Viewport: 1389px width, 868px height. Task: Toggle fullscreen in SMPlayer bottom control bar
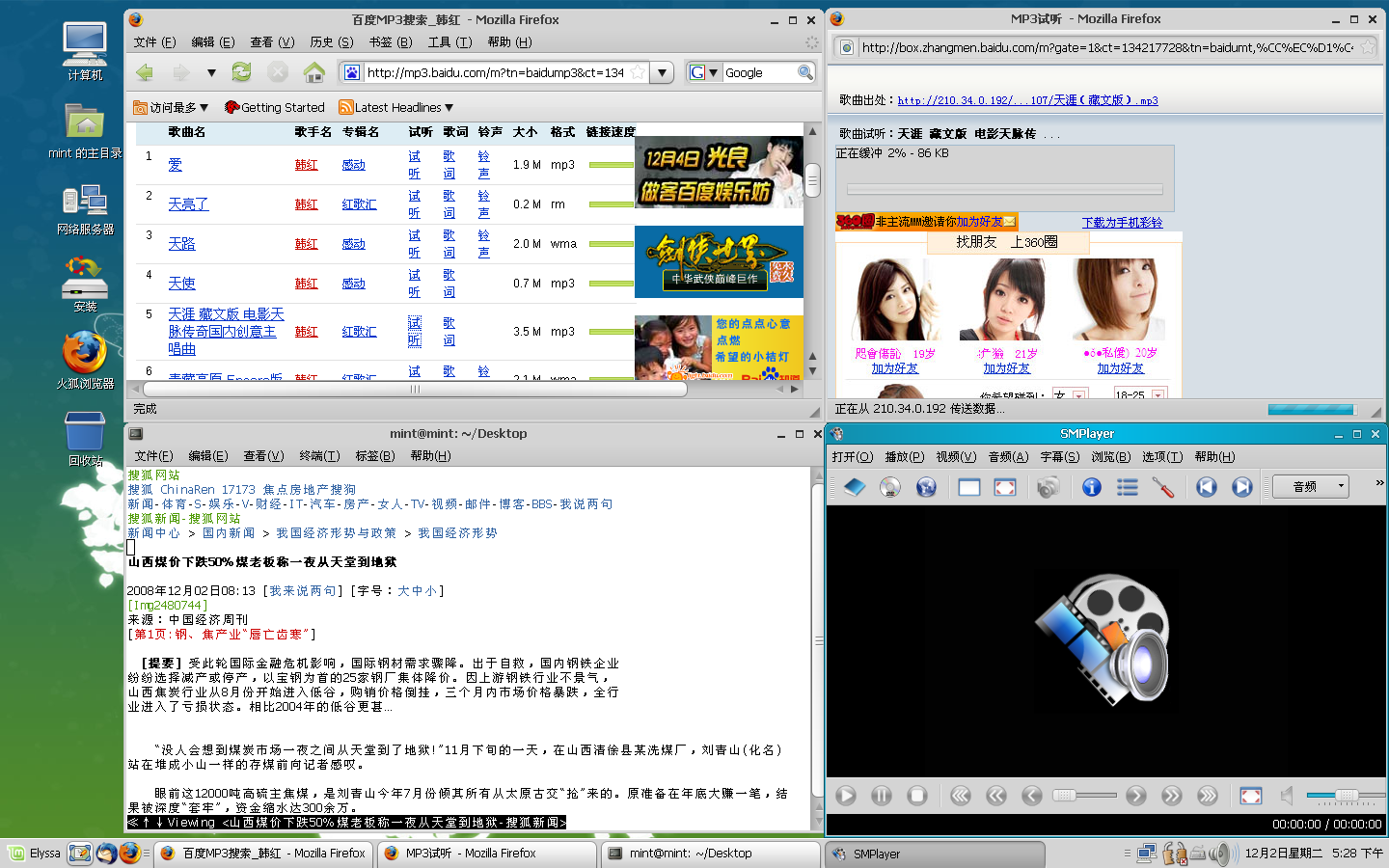click(x=1251, y=796)
